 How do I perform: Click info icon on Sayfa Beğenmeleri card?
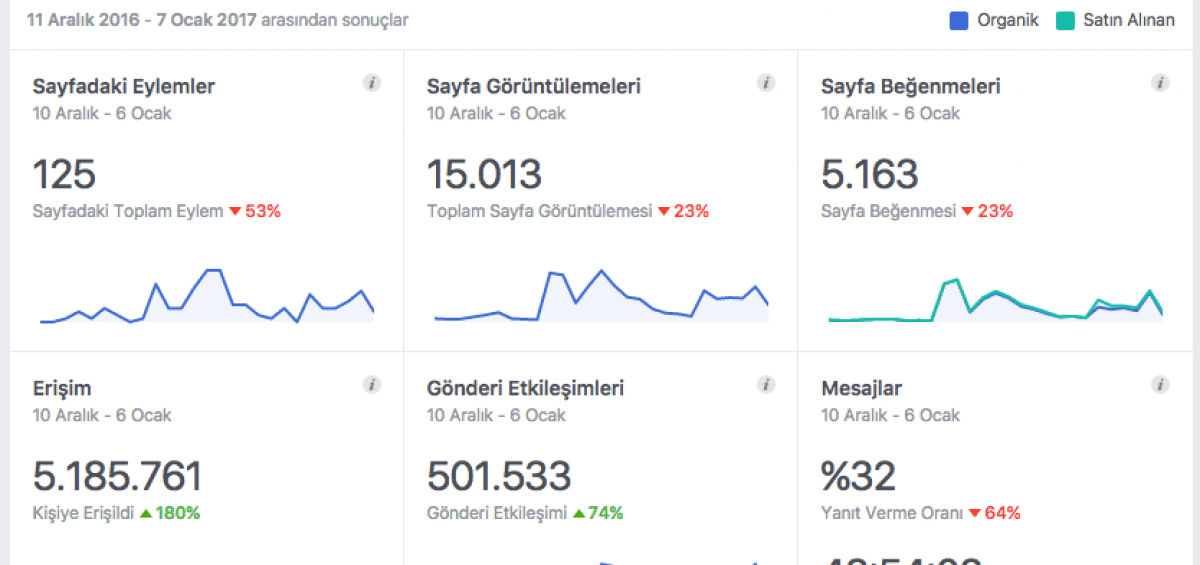1160,83
